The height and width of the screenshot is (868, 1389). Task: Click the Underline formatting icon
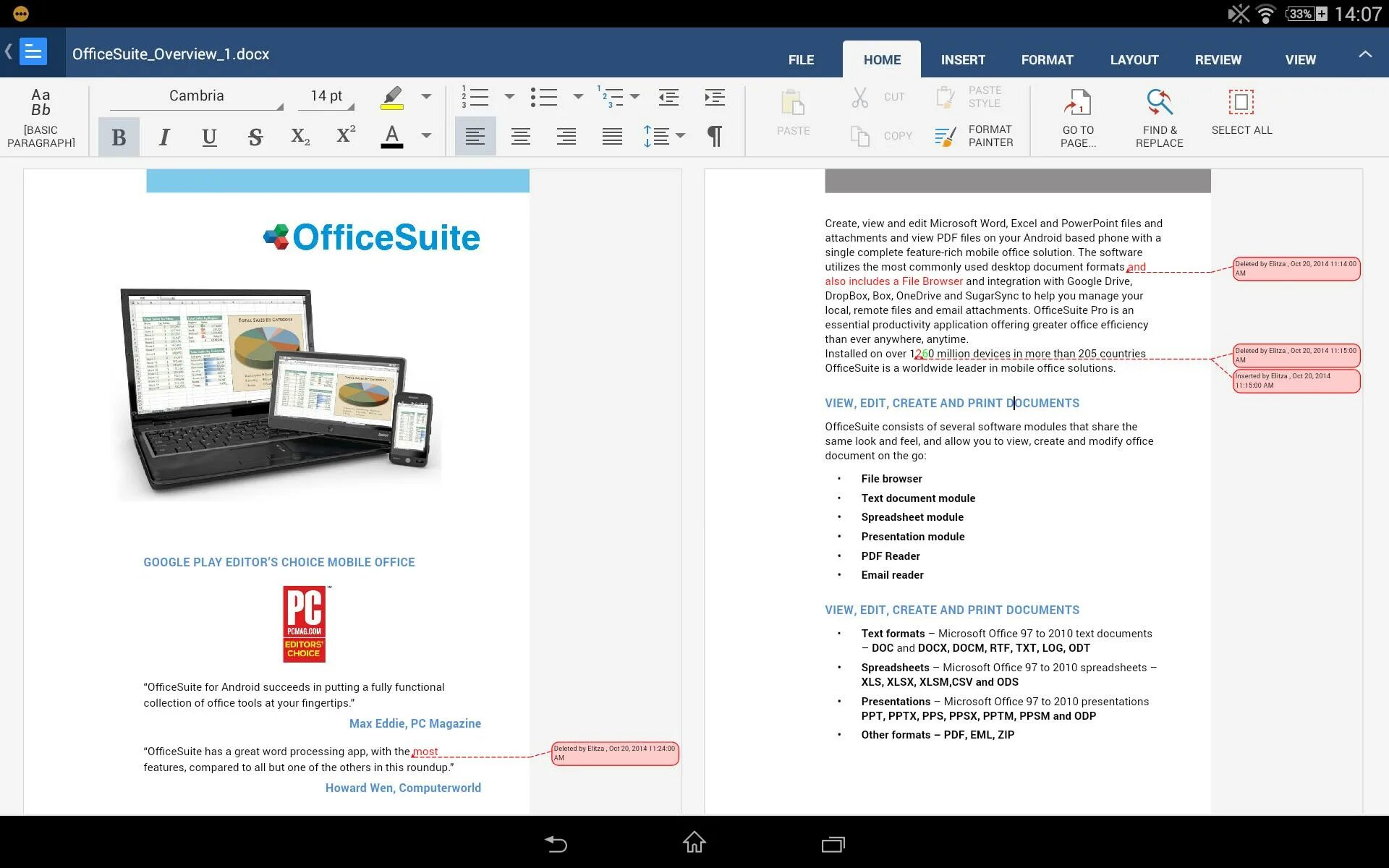[209, 137]
